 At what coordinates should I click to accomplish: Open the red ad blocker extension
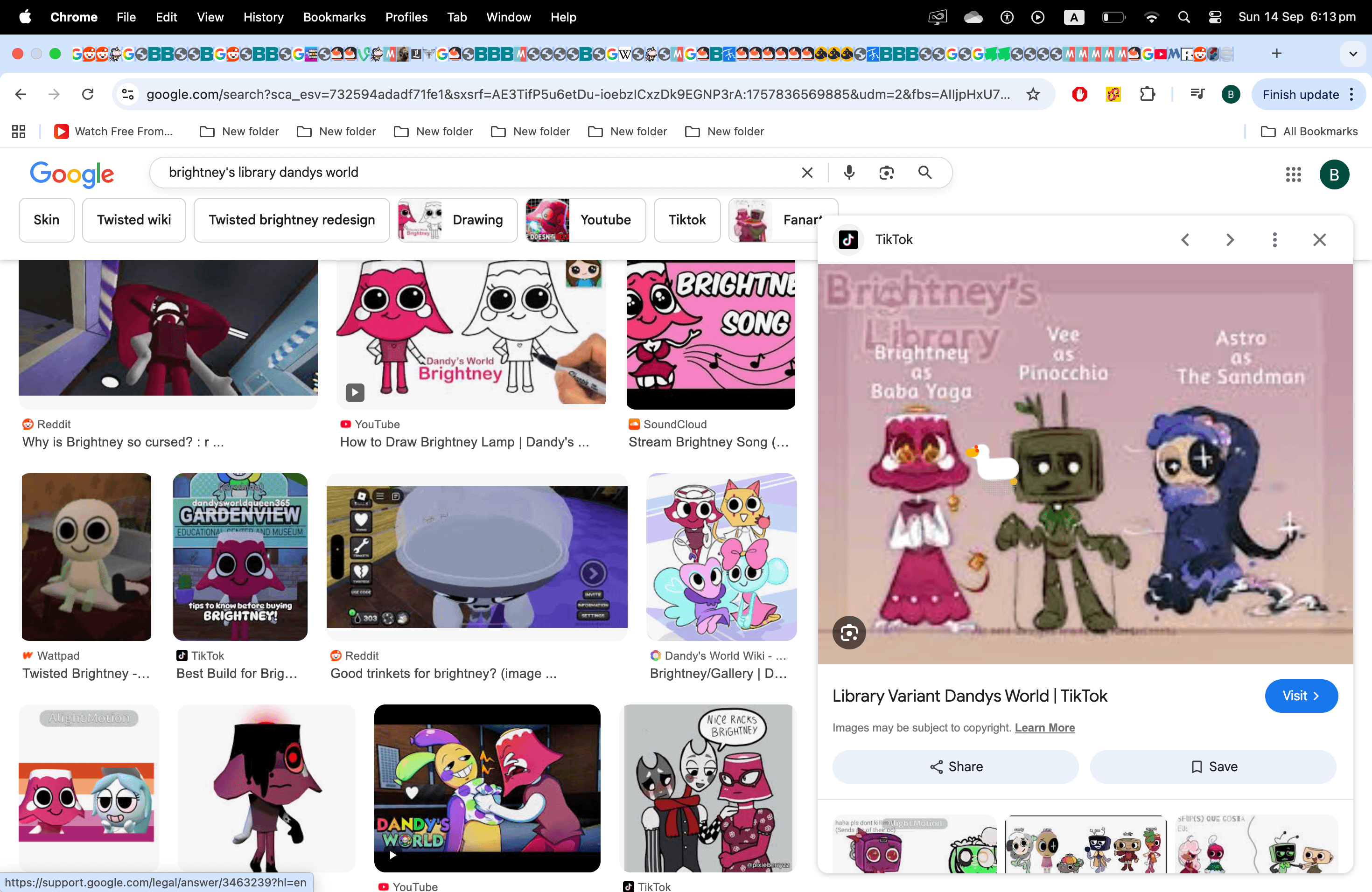pyautogui.click(x=1079, y=94)
